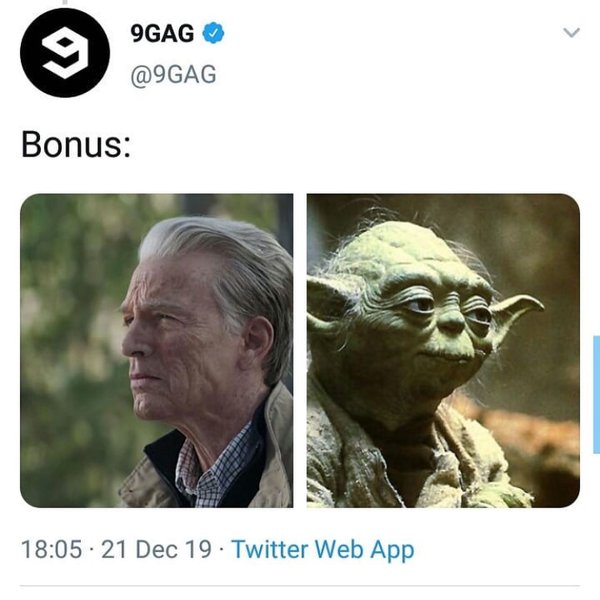Follow the Twitter Web App link
Image resolution: width=600 pixels, height=600 pixels.
(x=323, y=549)
